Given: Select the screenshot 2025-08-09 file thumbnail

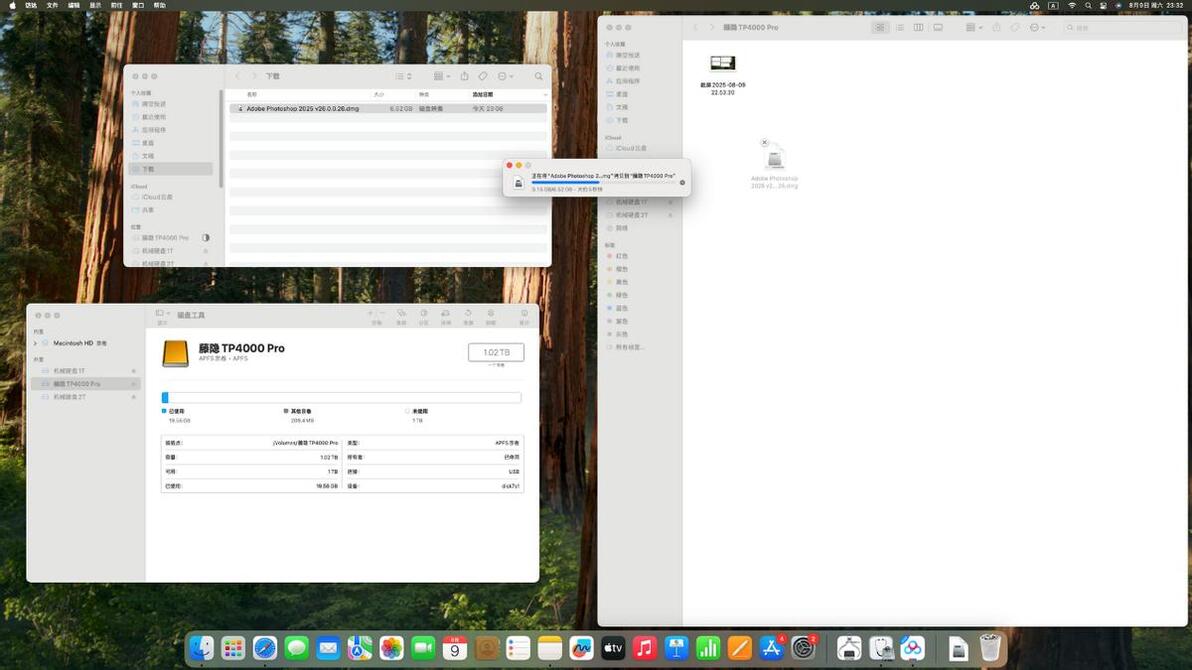Looking at the screenshot, I should coord(722,63).
